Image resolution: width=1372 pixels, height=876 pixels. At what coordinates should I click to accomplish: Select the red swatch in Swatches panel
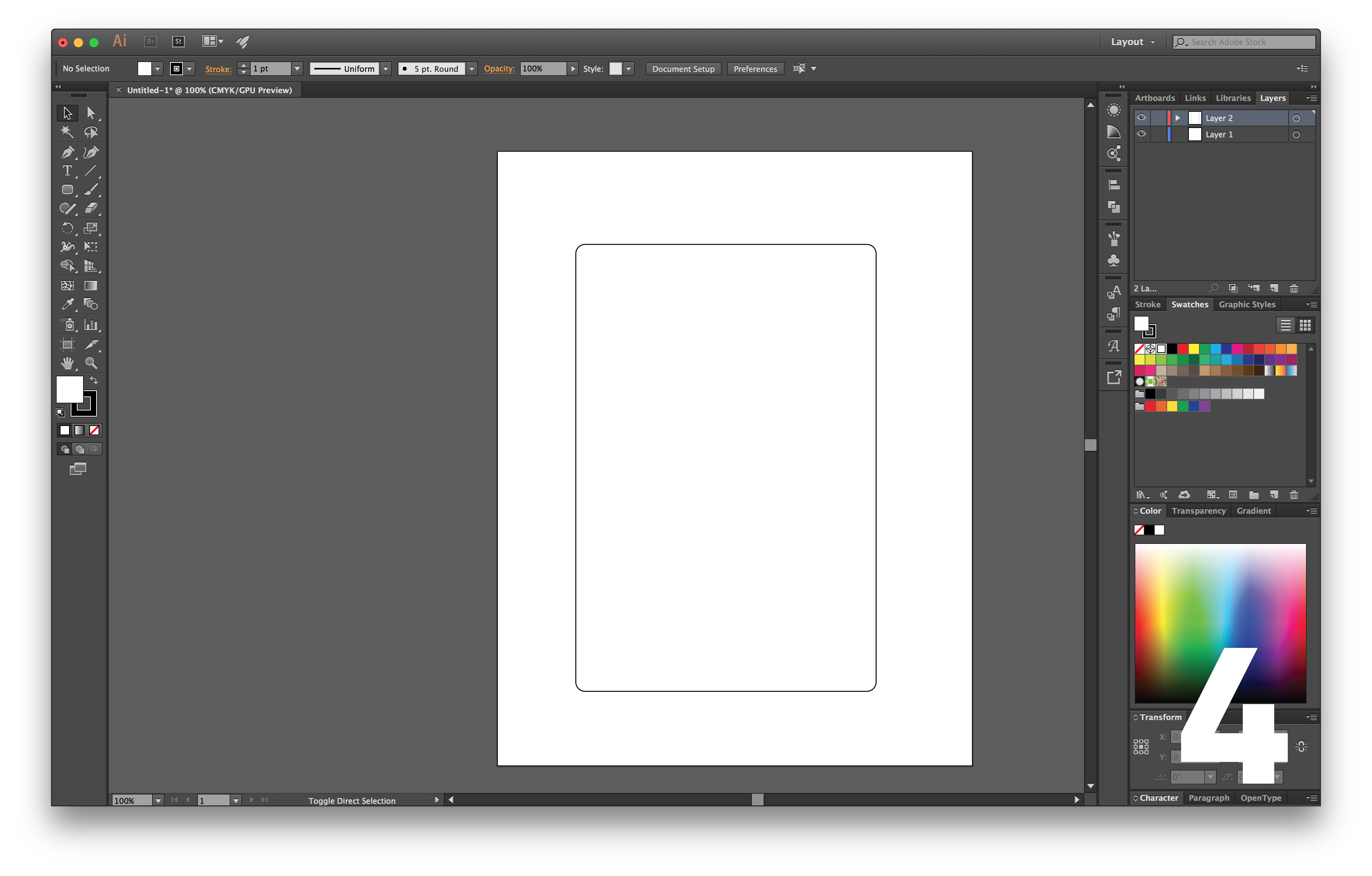coord(1183,349)
